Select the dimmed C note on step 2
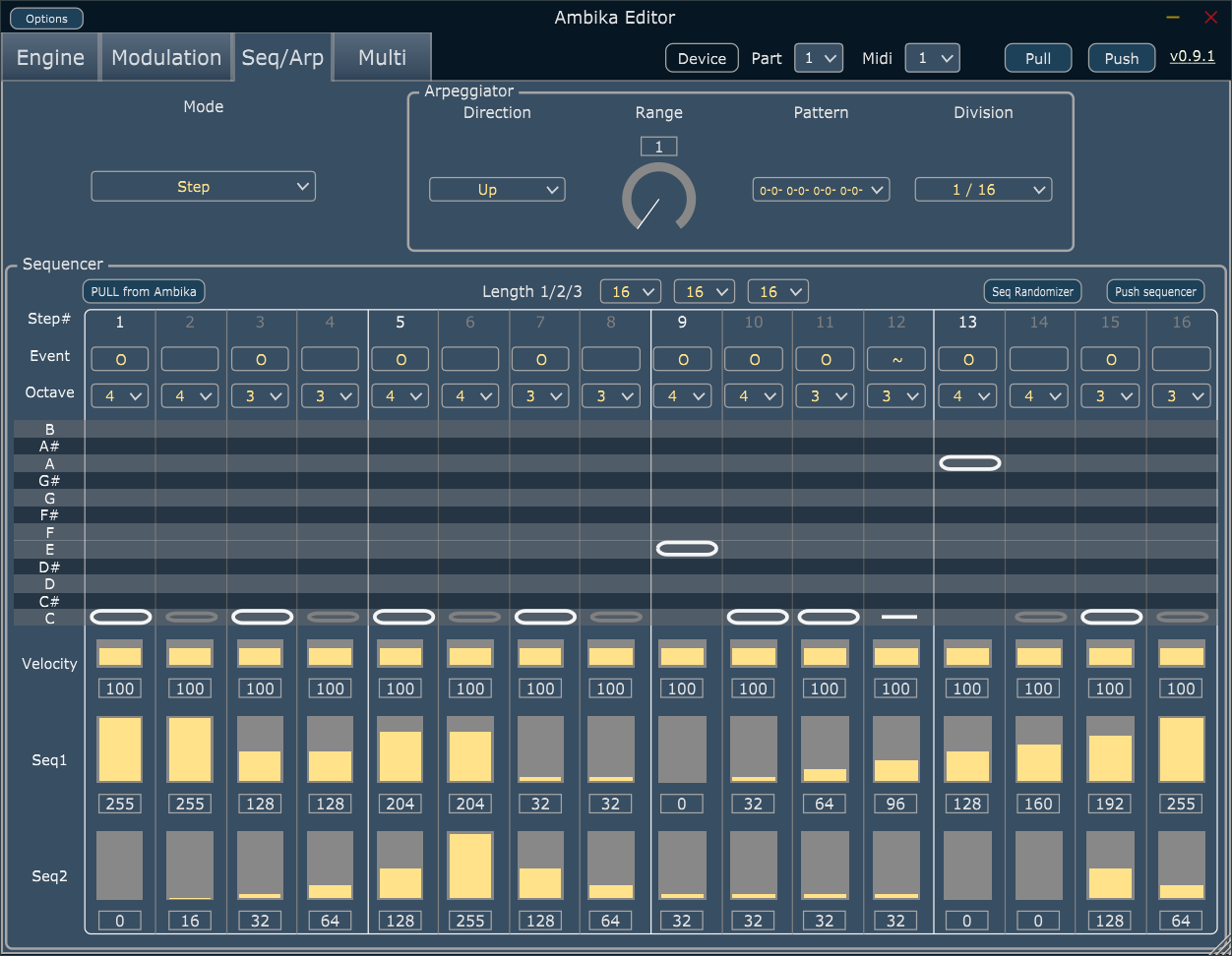1232x956 pixels. [191, 617]
